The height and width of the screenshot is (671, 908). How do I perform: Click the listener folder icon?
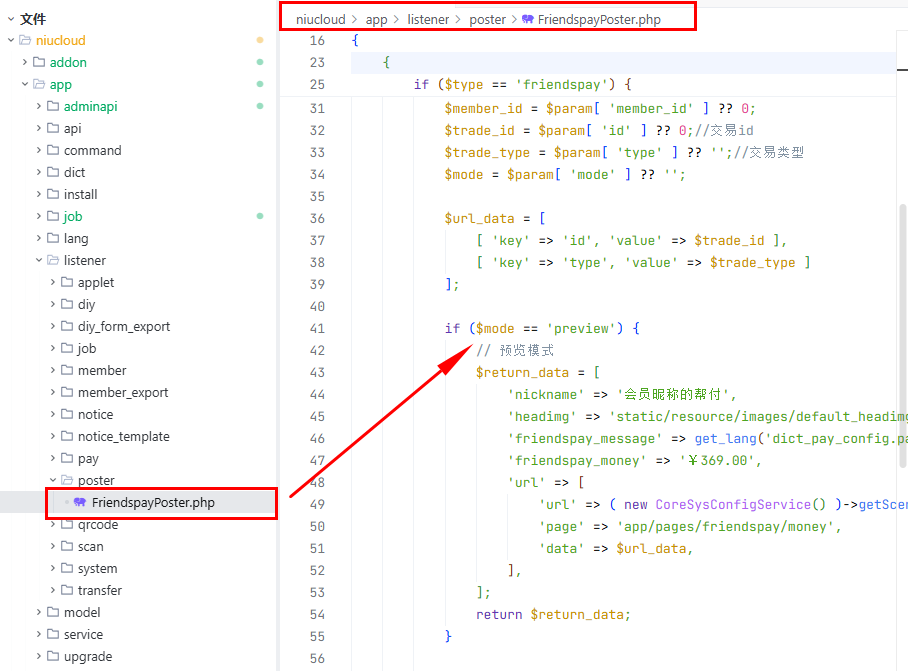[53, 261]
